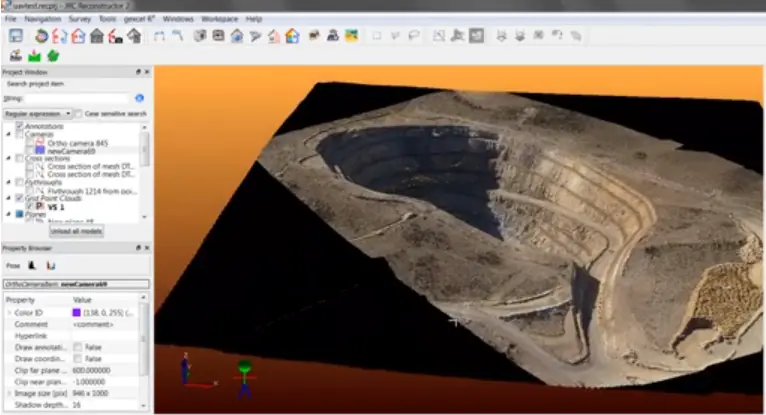Click the blue search go icon beside String
766x415 pixels.
pos(139,98)
